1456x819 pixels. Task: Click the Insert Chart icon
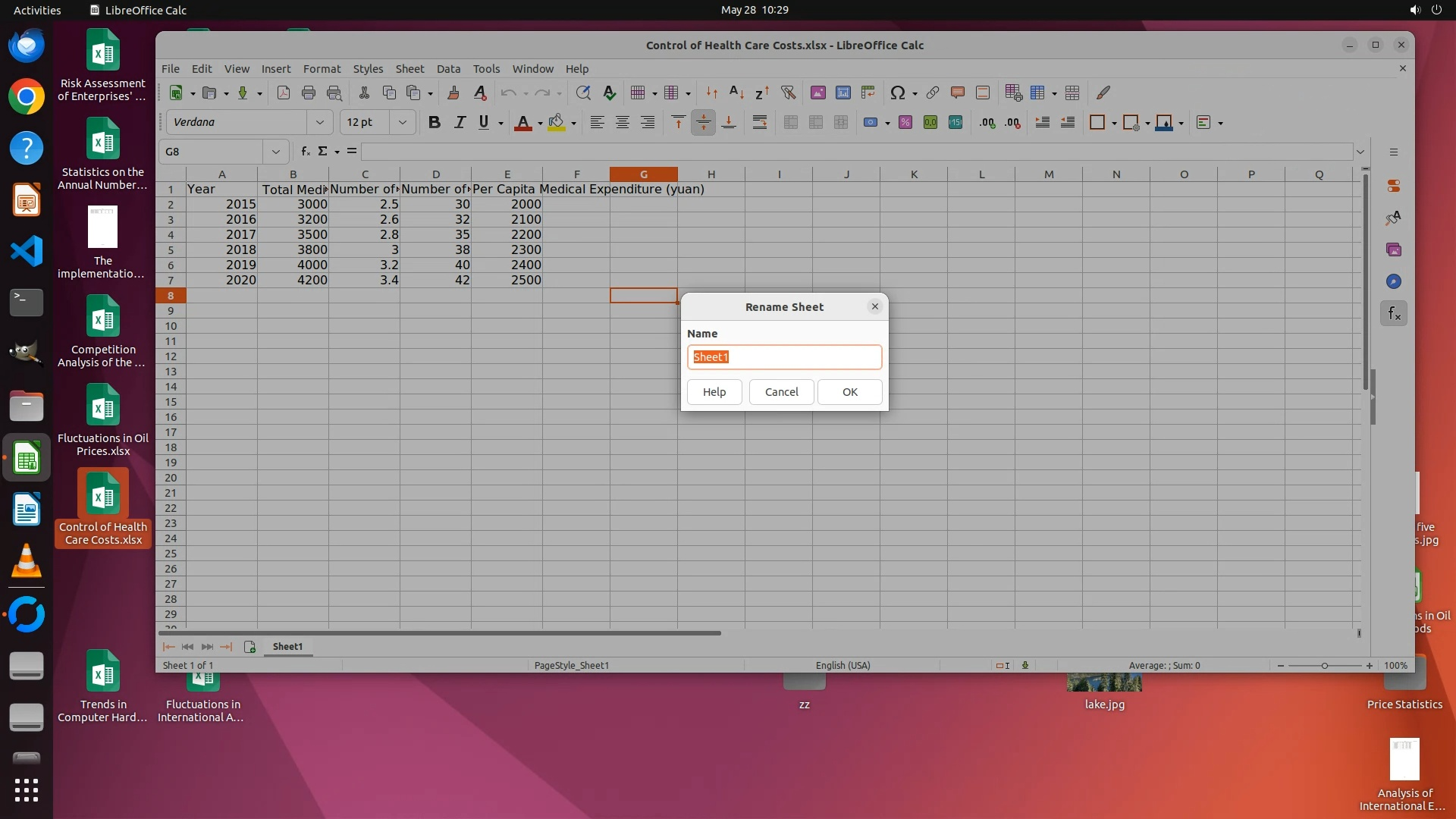[x=843, y=93]
